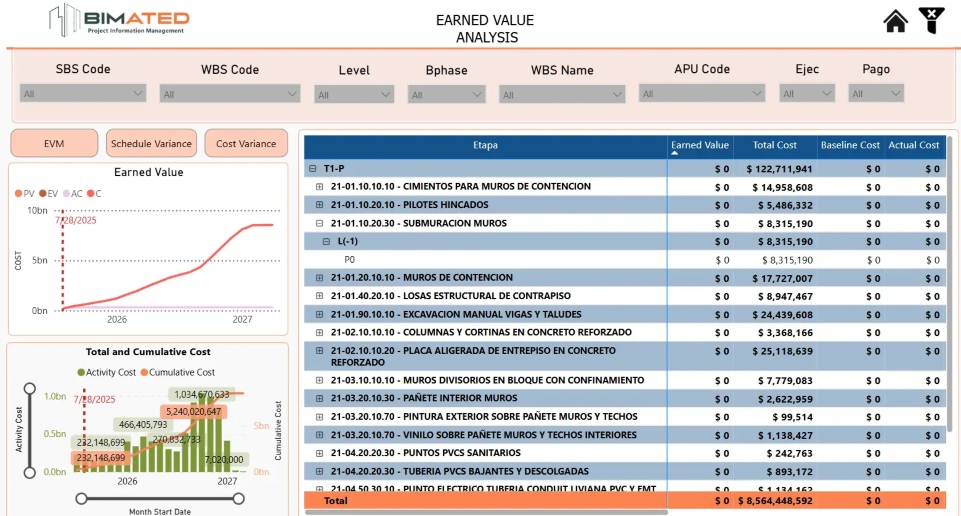961x516 pixels.
Task: Expand the PILOTES HINCADOS row
Action: pos(320,205)
